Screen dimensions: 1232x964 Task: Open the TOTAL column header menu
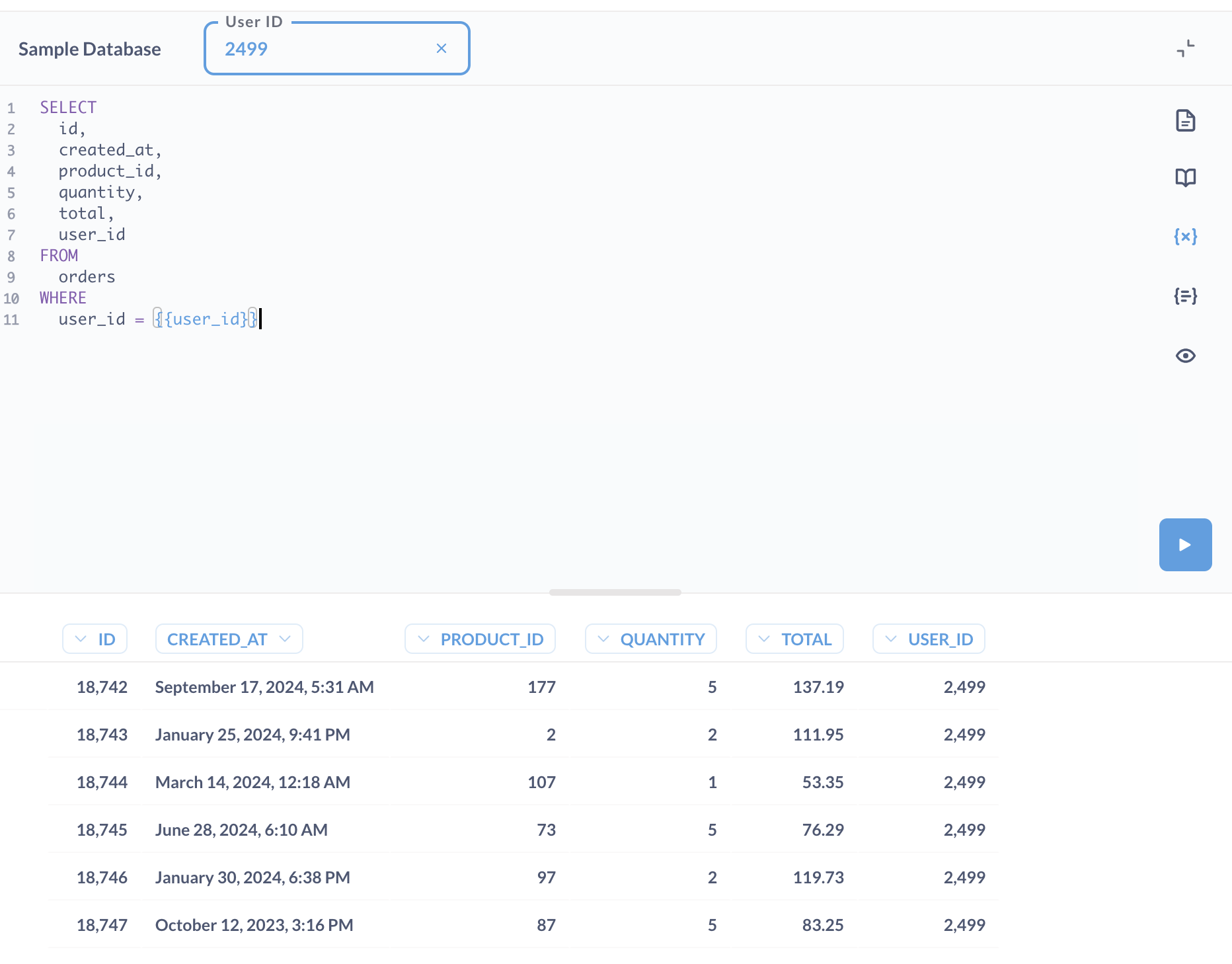pos(794,639)
